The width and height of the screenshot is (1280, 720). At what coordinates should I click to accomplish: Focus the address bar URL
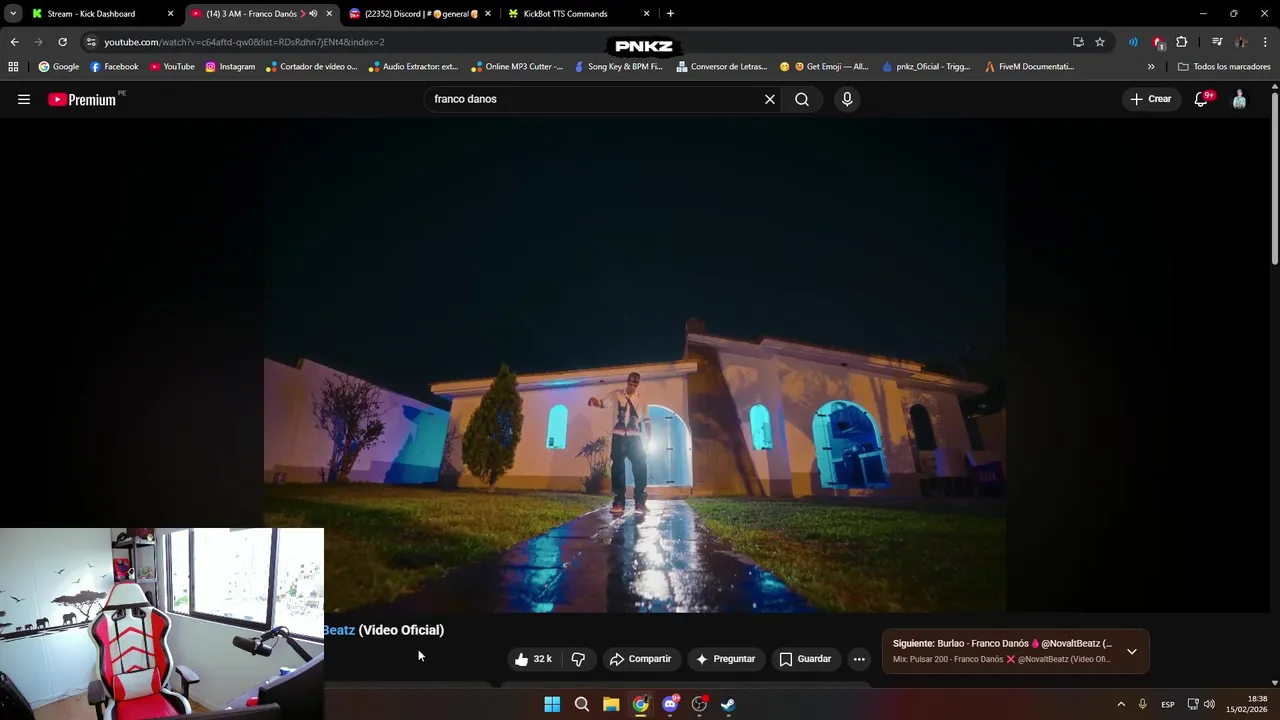click(x=244, y=42)
